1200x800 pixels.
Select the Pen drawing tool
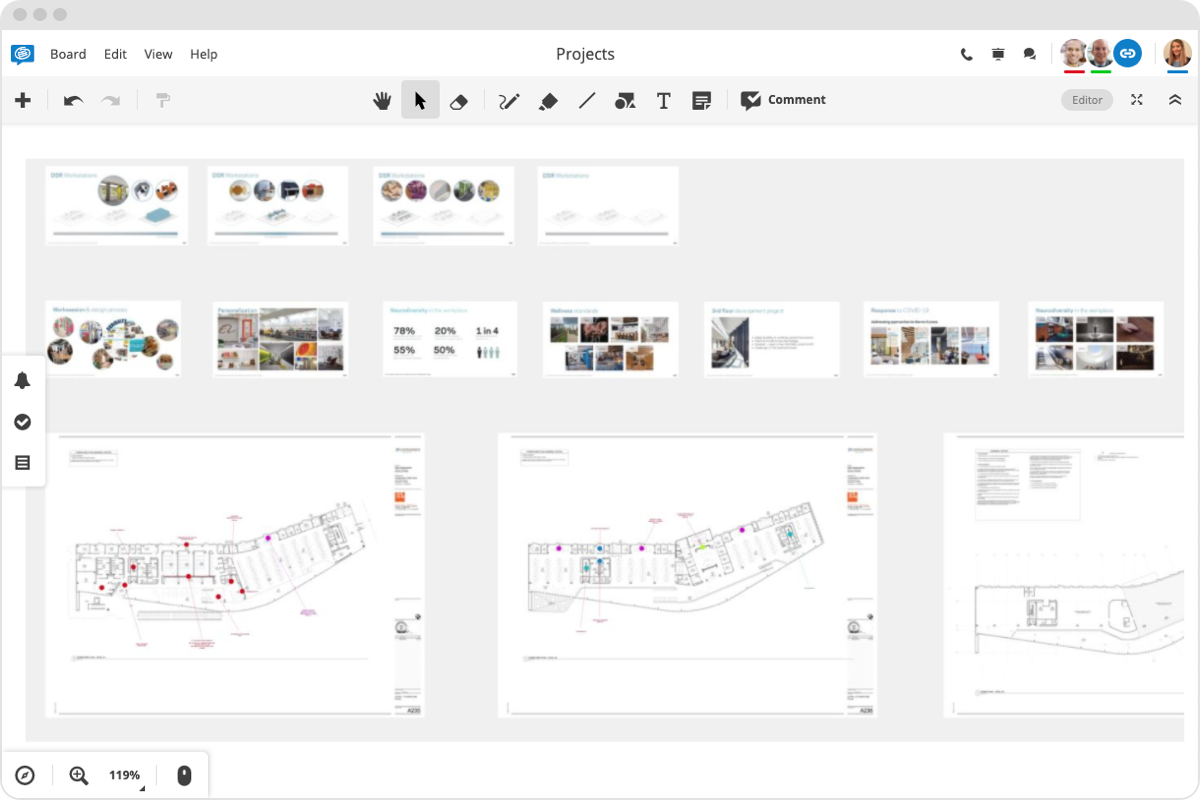click(x=509, y=101)
